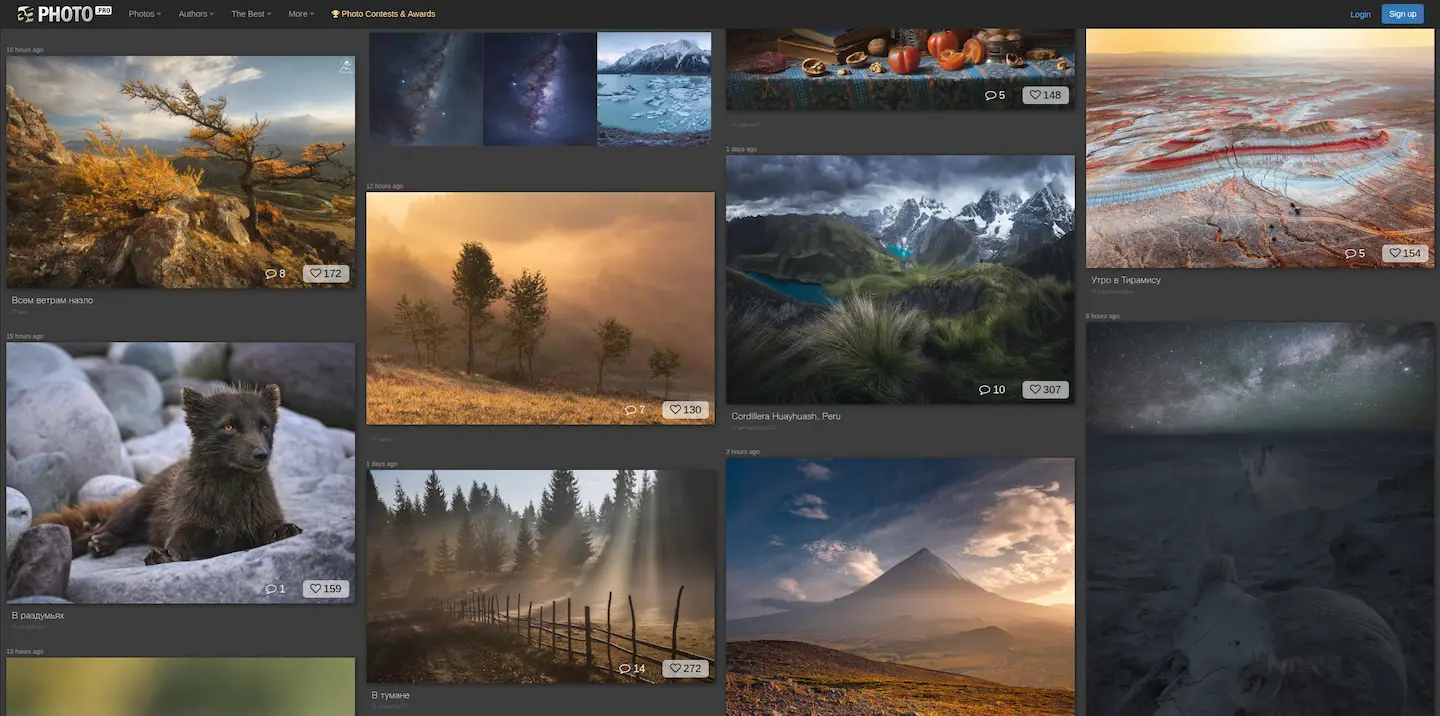Open the title "Всем ветрам назло"
The height and width of the screenshot is (716, 1440).
(x=52, y=300)
